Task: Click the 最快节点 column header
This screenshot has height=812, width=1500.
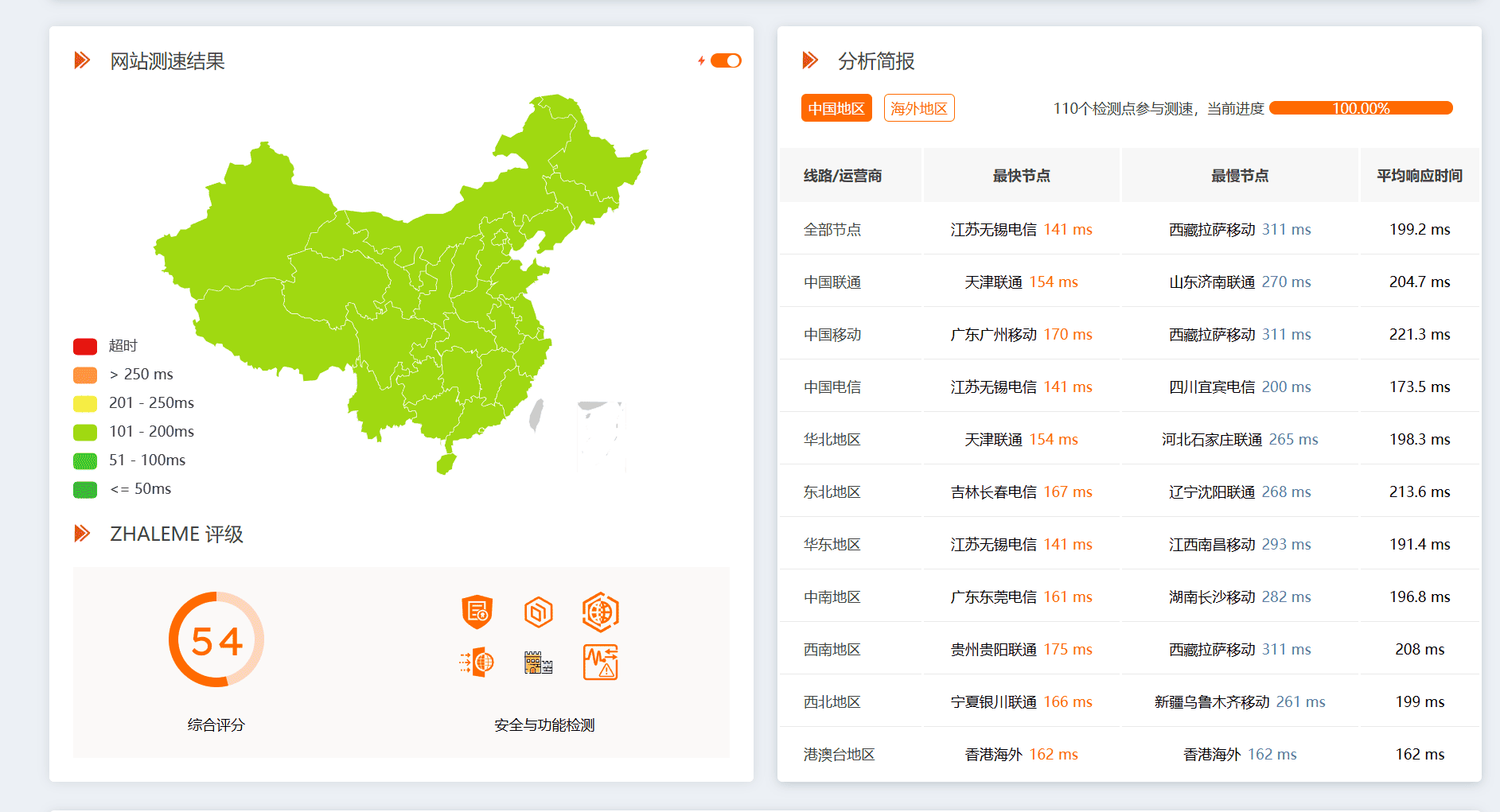Action: click(1021, 176)
